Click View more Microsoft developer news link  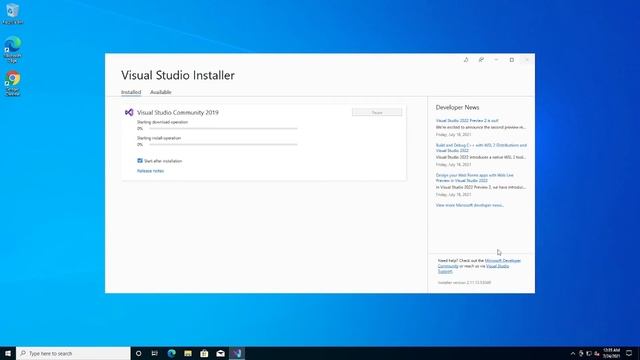coord(470,205)
